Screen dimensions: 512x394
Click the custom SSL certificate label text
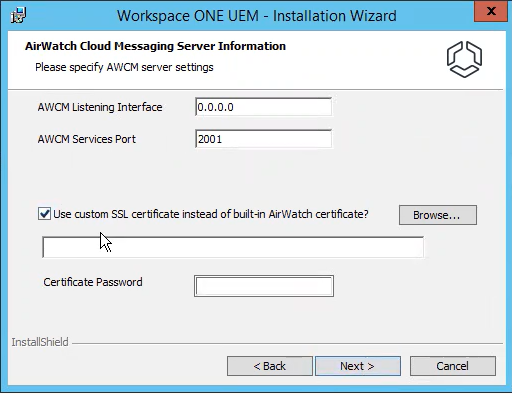point(211,214)
